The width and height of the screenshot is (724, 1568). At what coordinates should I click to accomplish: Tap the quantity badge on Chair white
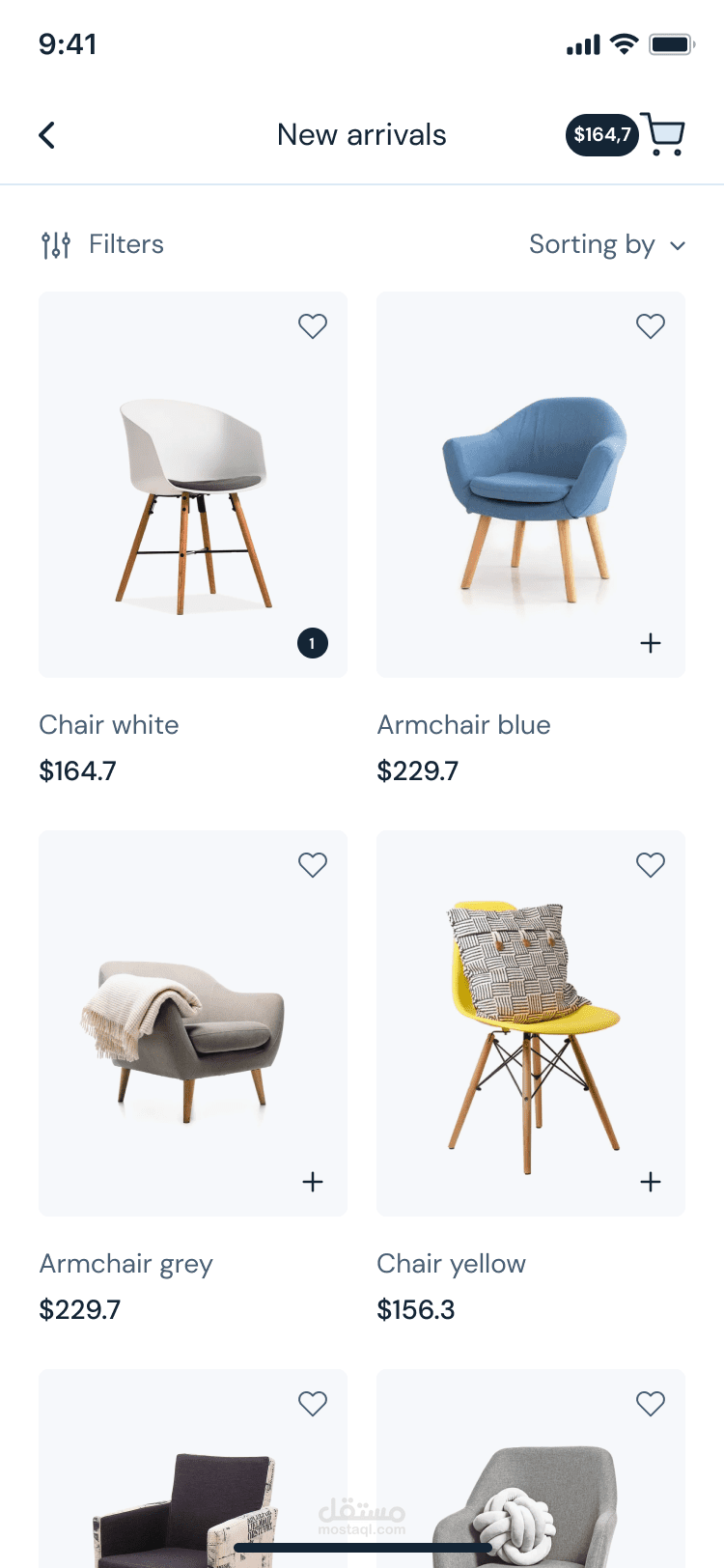pyautogui.click(x=313, y=643)
